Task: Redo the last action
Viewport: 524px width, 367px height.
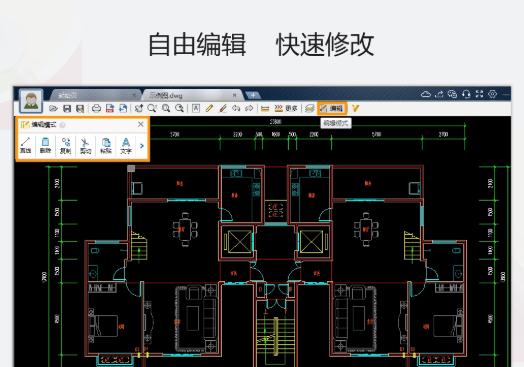Action: (249, 108)
